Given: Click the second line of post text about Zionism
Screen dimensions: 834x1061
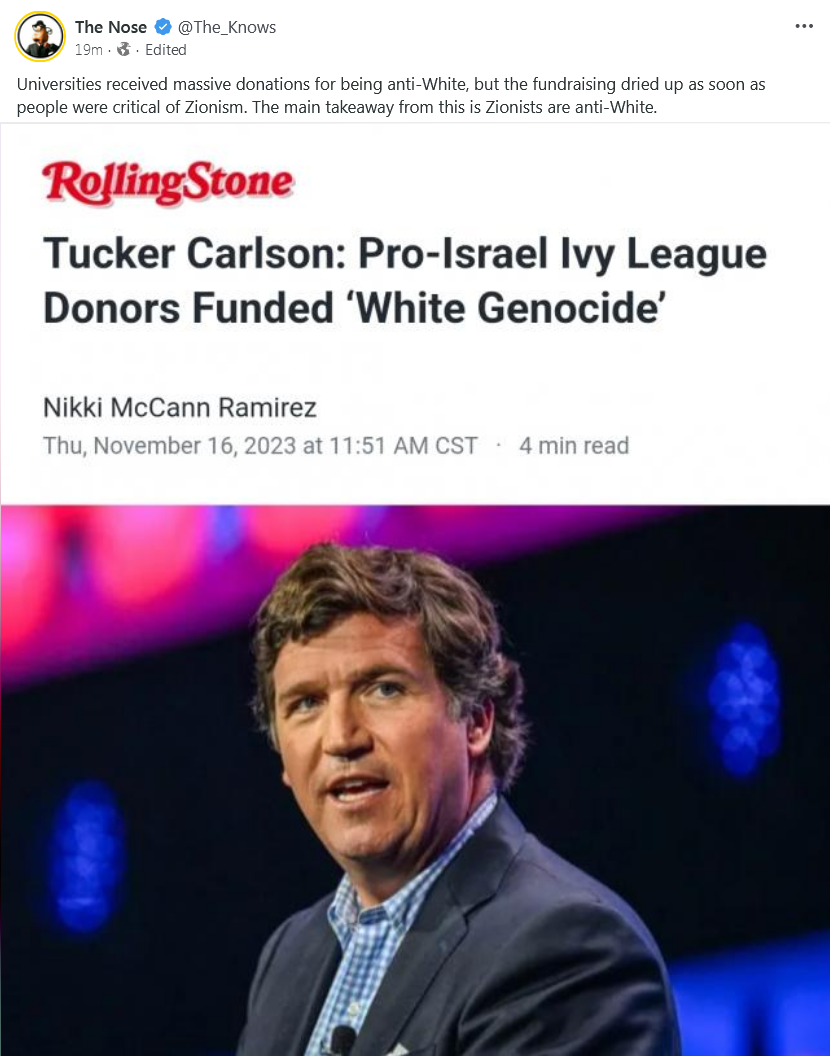Looking at the screenshot, I should [x=337, y=108].
